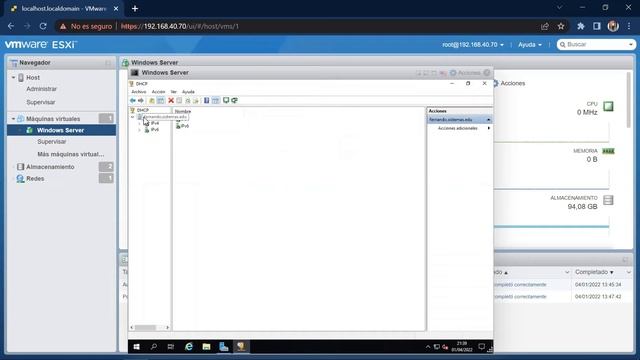Click the Back arrow in the DHCP toolbar
Image resolution: width=640 pixels, height=360 pixels.
[133, 100]
